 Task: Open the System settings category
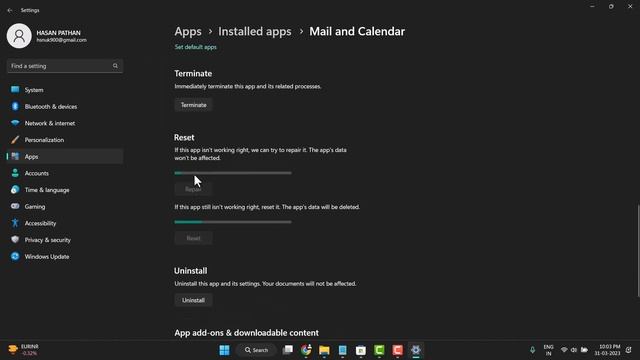(65, 90)
